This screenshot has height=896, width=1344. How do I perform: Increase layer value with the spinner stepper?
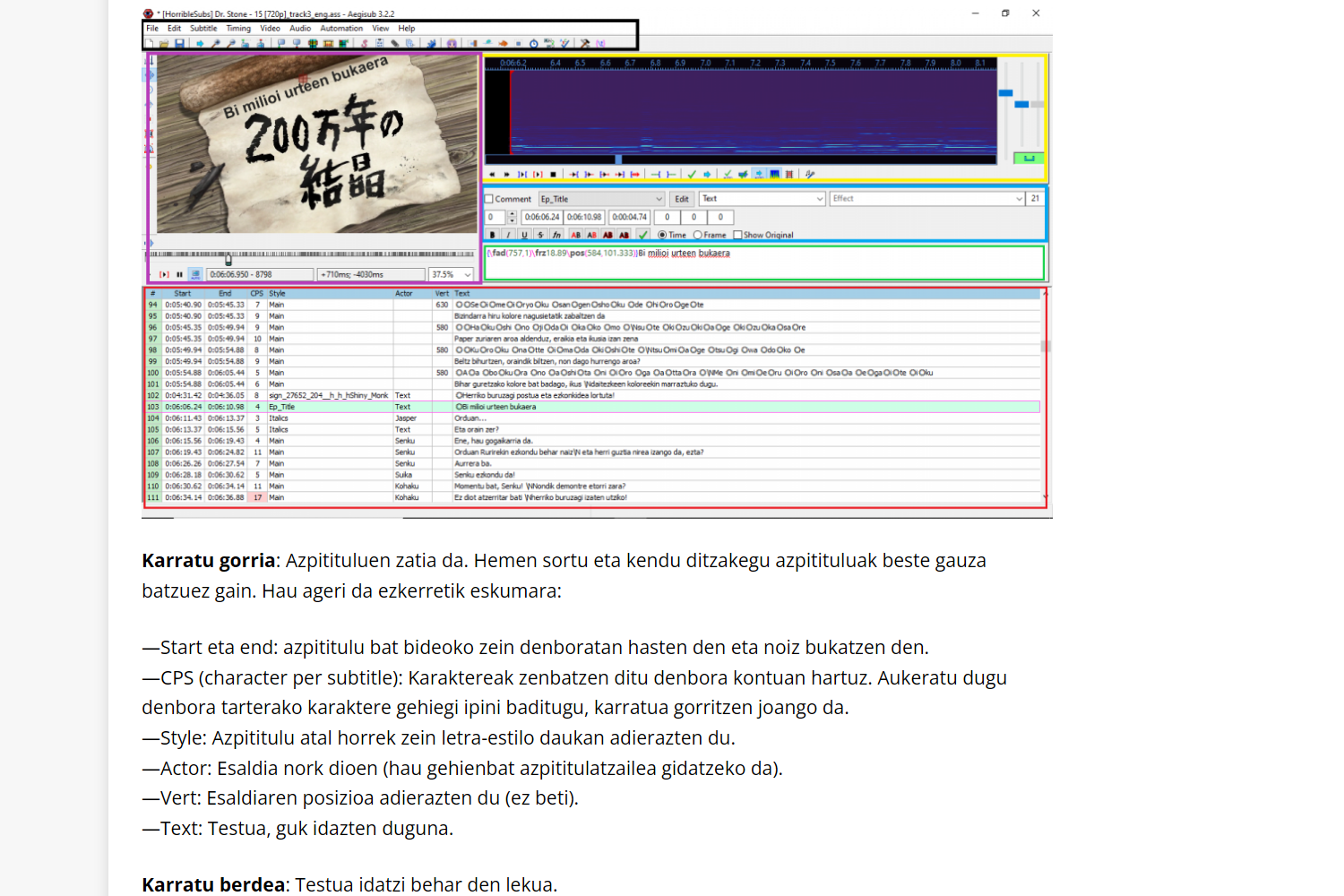512,213
